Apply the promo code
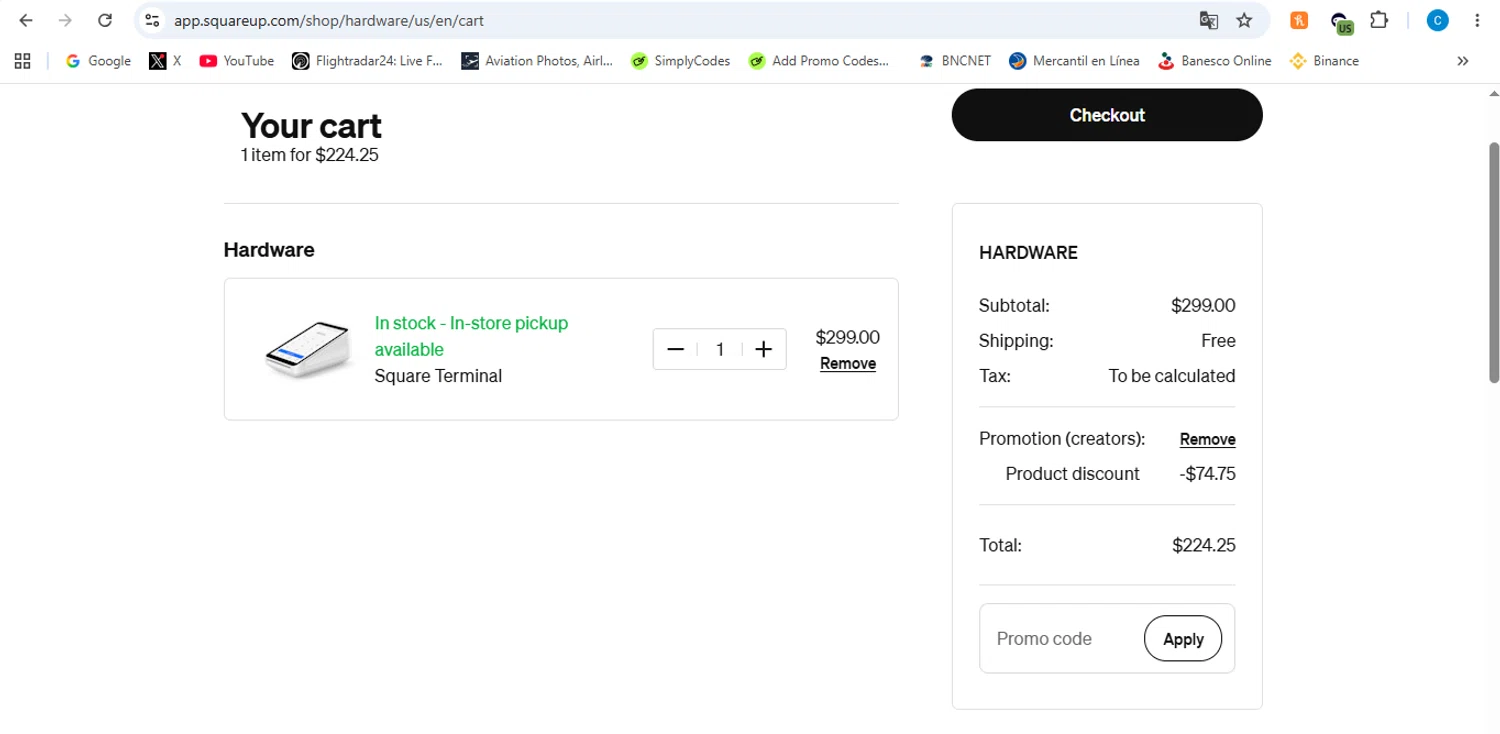1500x734 pixels. point(1183,639)
